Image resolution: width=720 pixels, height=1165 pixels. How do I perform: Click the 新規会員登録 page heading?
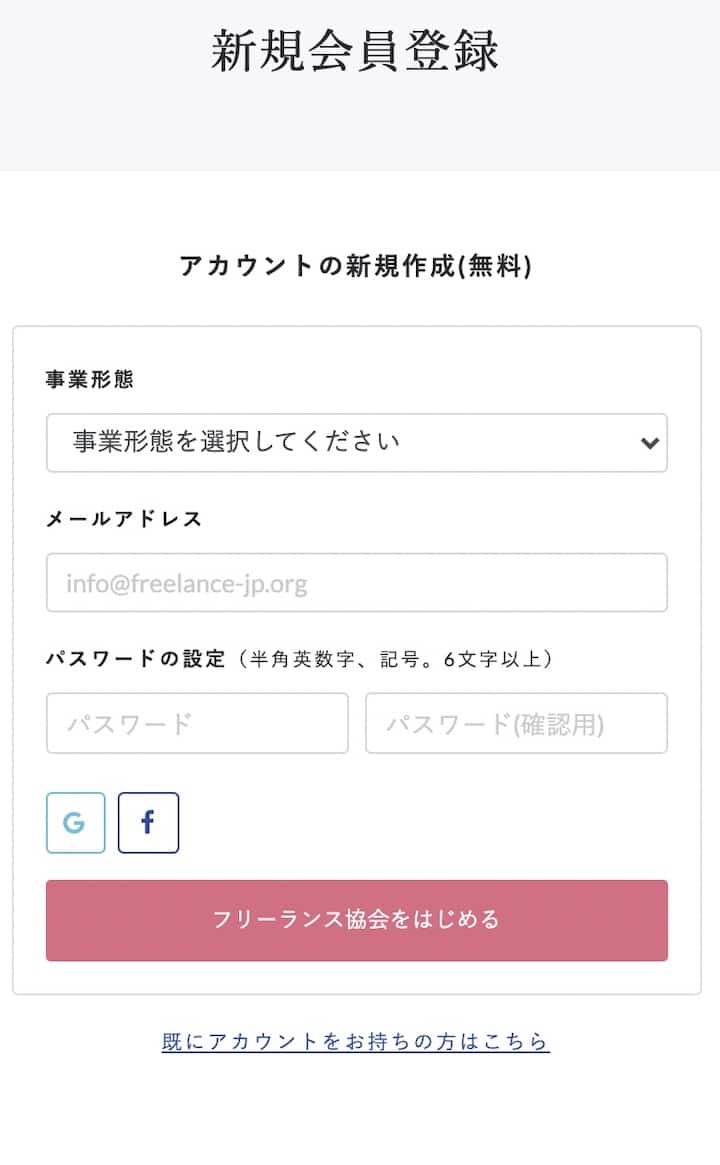click(355, 50)
